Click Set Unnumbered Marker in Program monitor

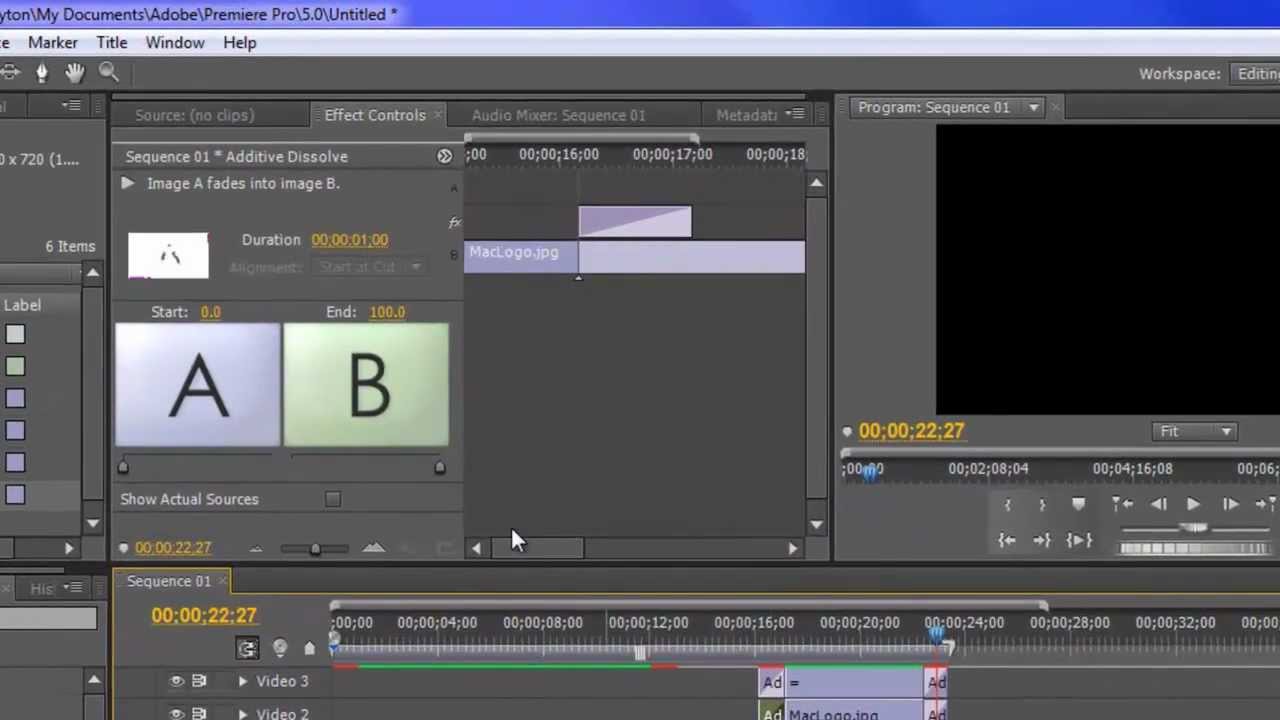click(x=1078, y=505)
